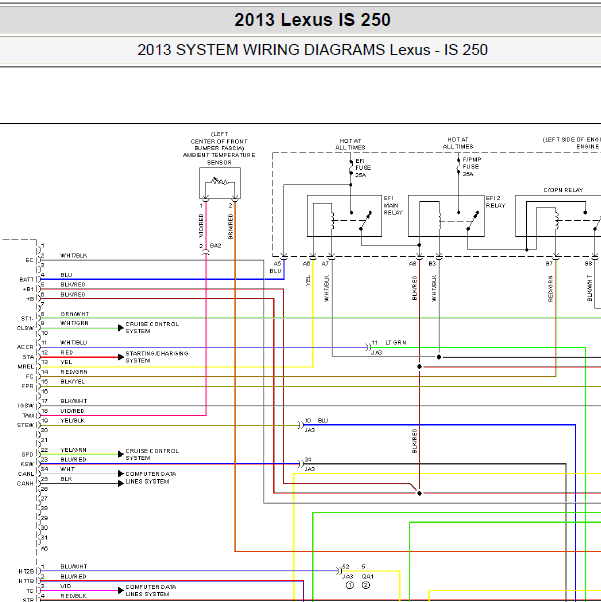Click the STARTING/CHARGING SYSTEM label
This screenshot has width=601, height=602.
[157, 357]
